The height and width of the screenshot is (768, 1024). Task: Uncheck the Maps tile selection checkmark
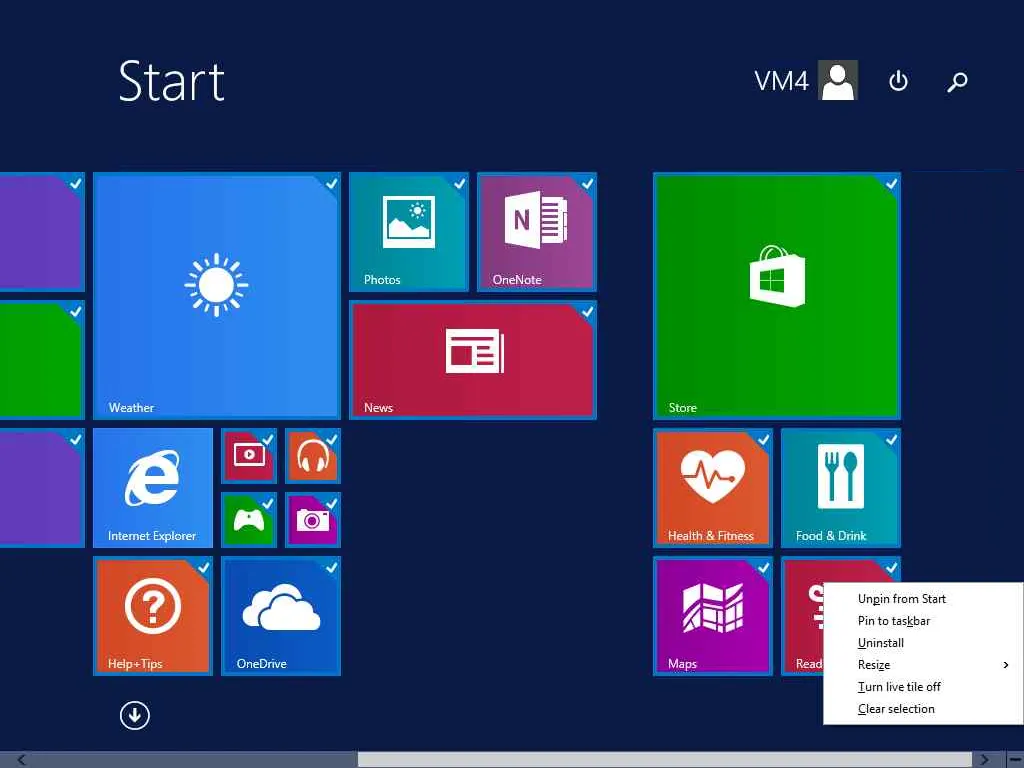pos(763,568)
